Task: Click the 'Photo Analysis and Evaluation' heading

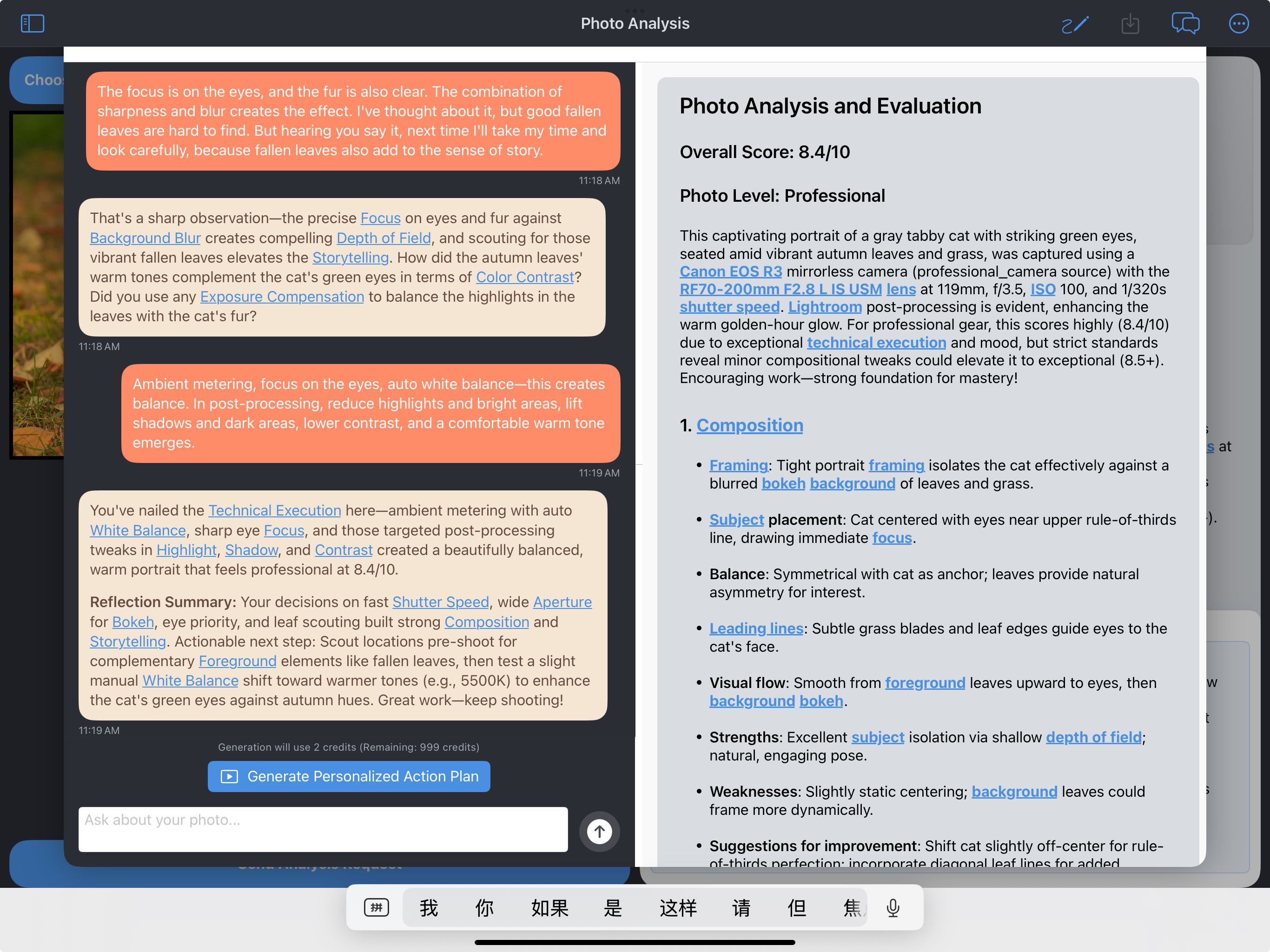Action: pyautogui.click(x=830, y=106)
